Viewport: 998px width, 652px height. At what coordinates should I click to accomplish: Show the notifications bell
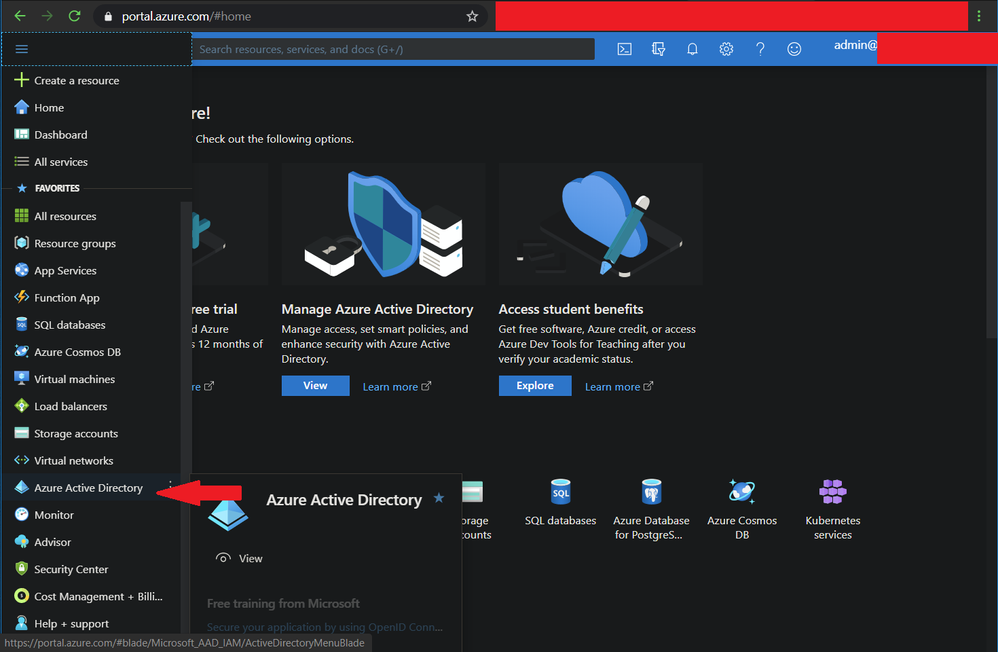point(692,49)
